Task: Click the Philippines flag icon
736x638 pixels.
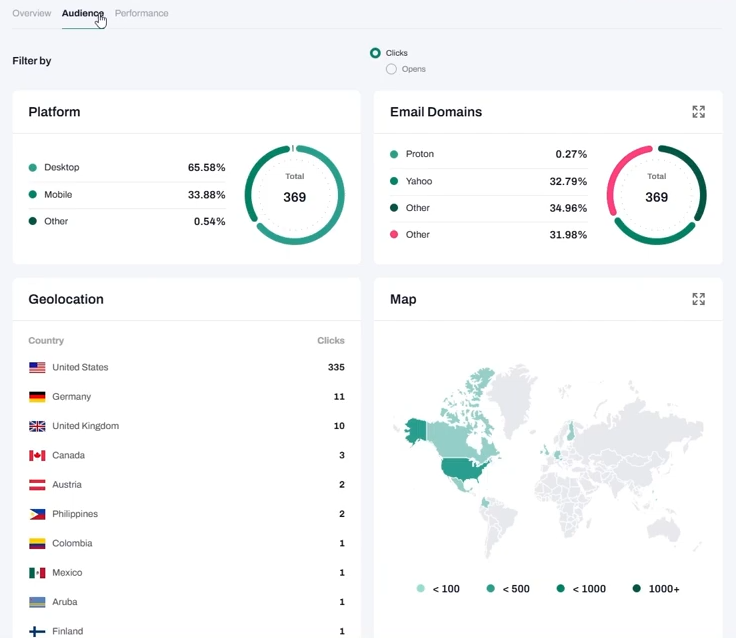Action: click(37, 514)
